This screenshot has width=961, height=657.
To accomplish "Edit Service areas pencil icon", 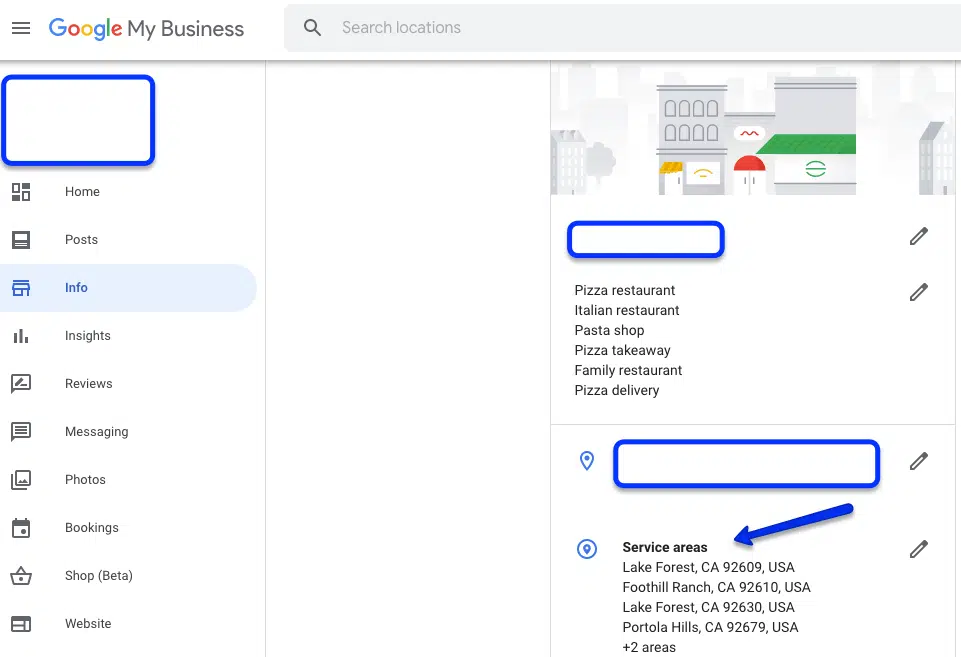I will coord(918,549).
